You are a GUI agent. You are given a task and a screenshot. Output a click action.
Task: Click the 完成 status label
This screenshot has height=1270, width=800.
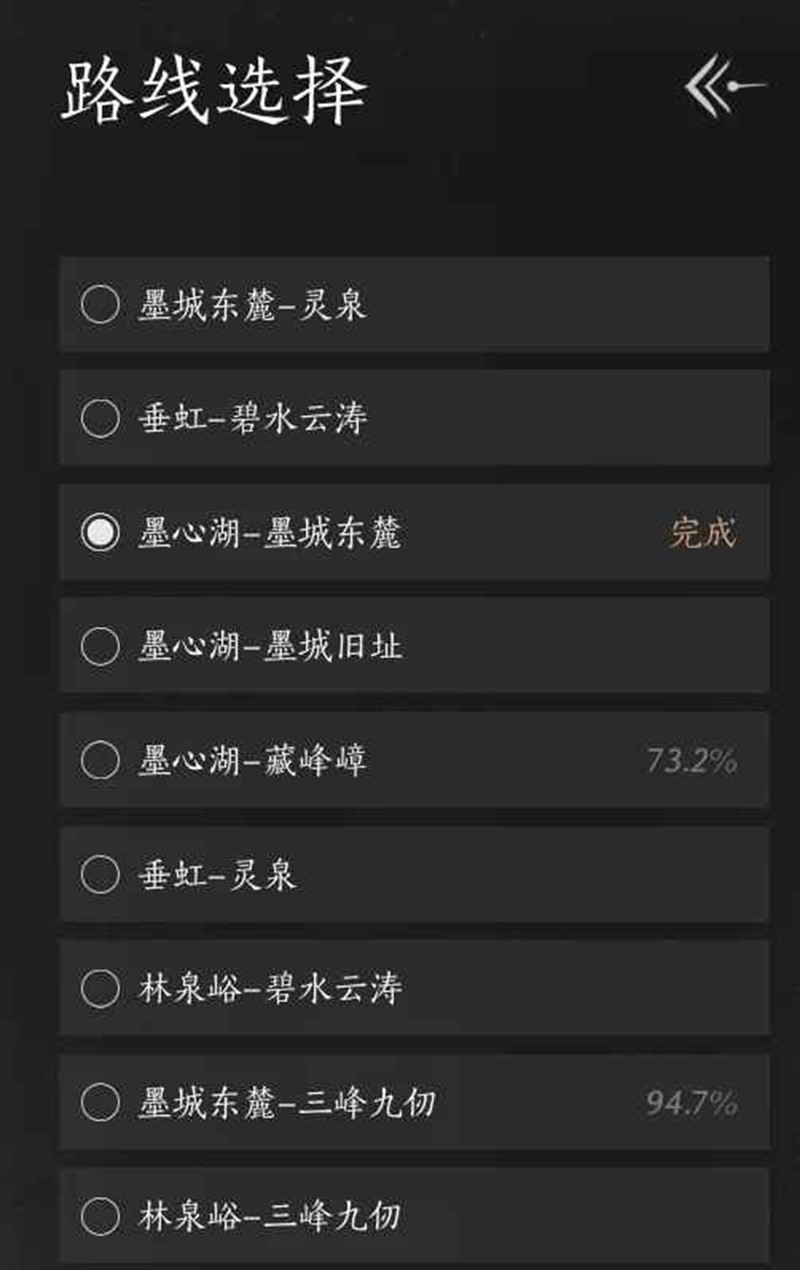(702, 532)
